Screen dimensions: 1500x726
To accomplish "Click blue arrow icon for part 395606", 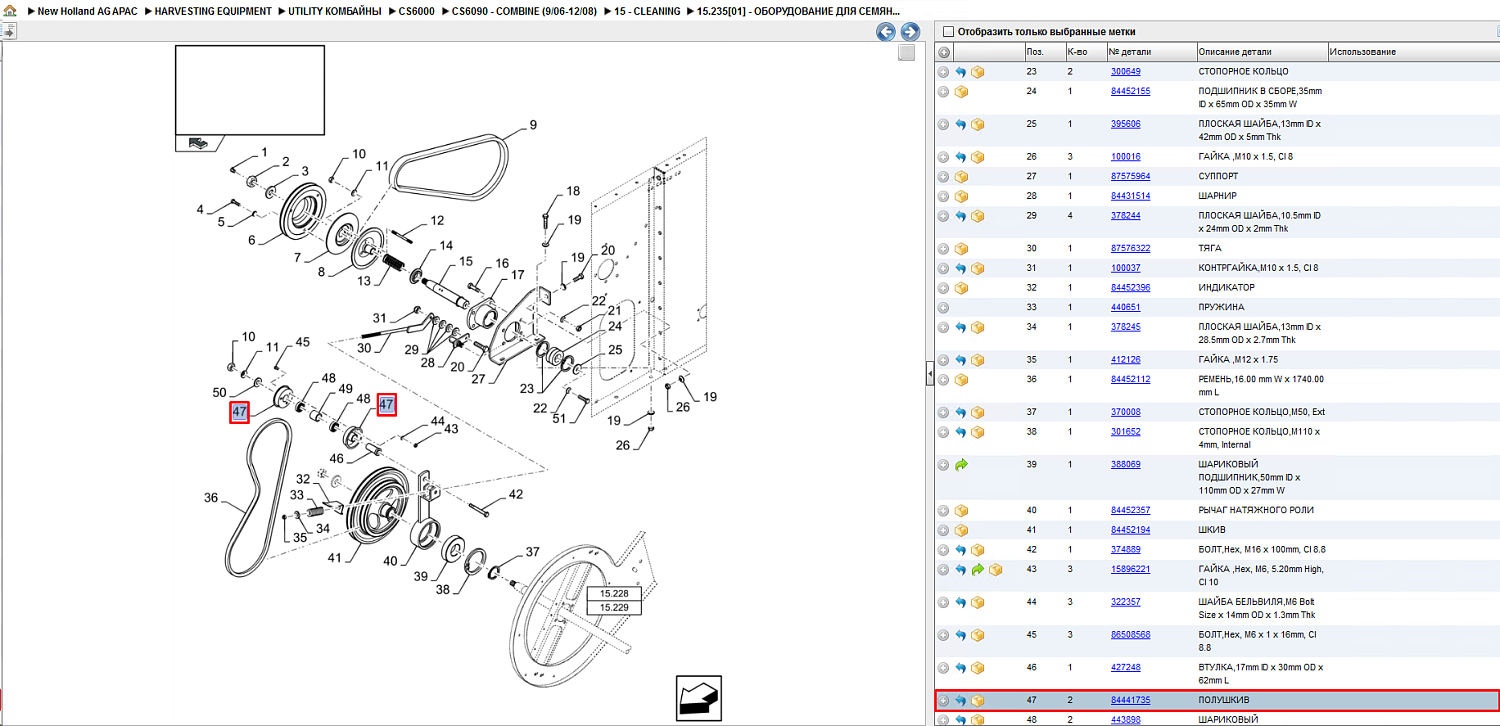I will coord(961,124).
